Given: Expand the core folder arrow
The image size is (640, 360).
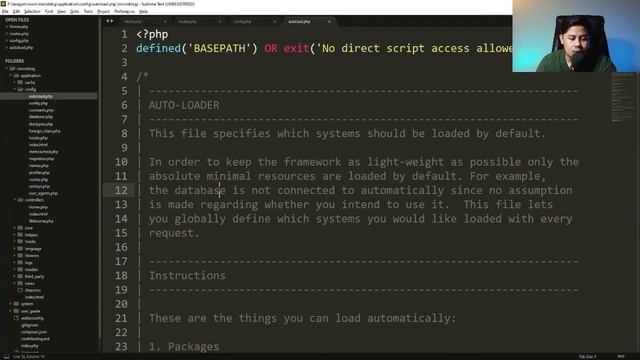Looking at the screenshot, I should (x=15, y=228).
